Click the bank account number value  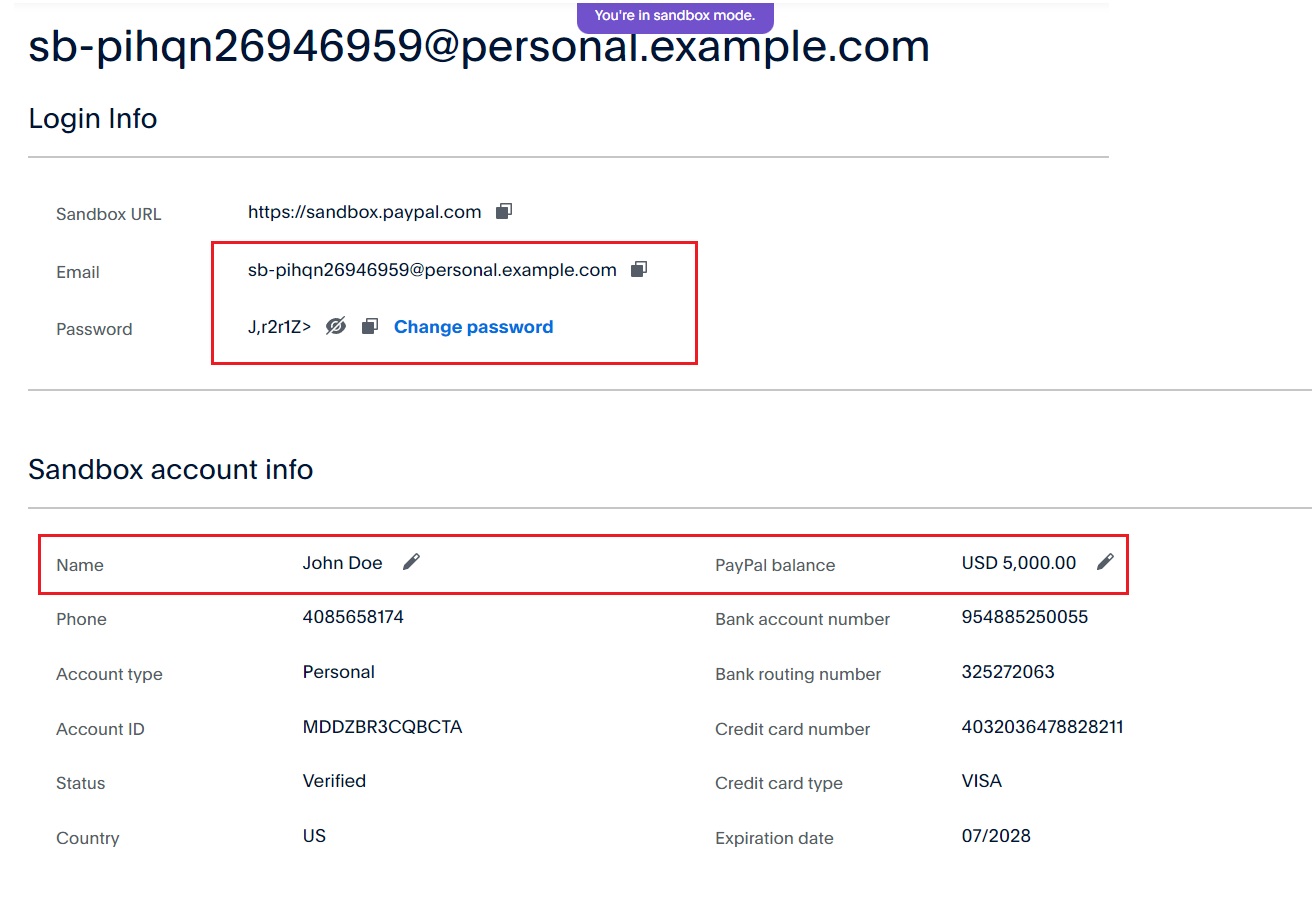coord(1024,617)
